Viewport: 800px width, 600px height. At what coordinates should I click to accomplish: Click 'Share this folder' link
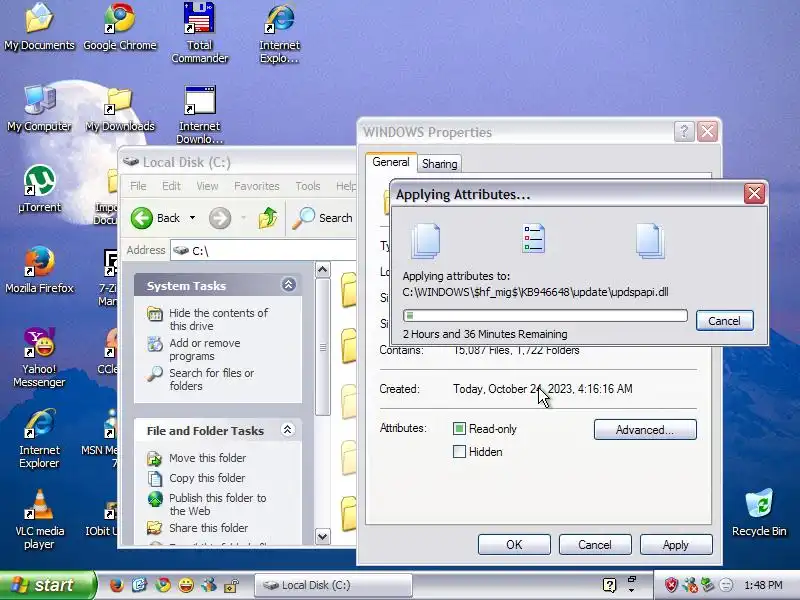pos(208,528)
